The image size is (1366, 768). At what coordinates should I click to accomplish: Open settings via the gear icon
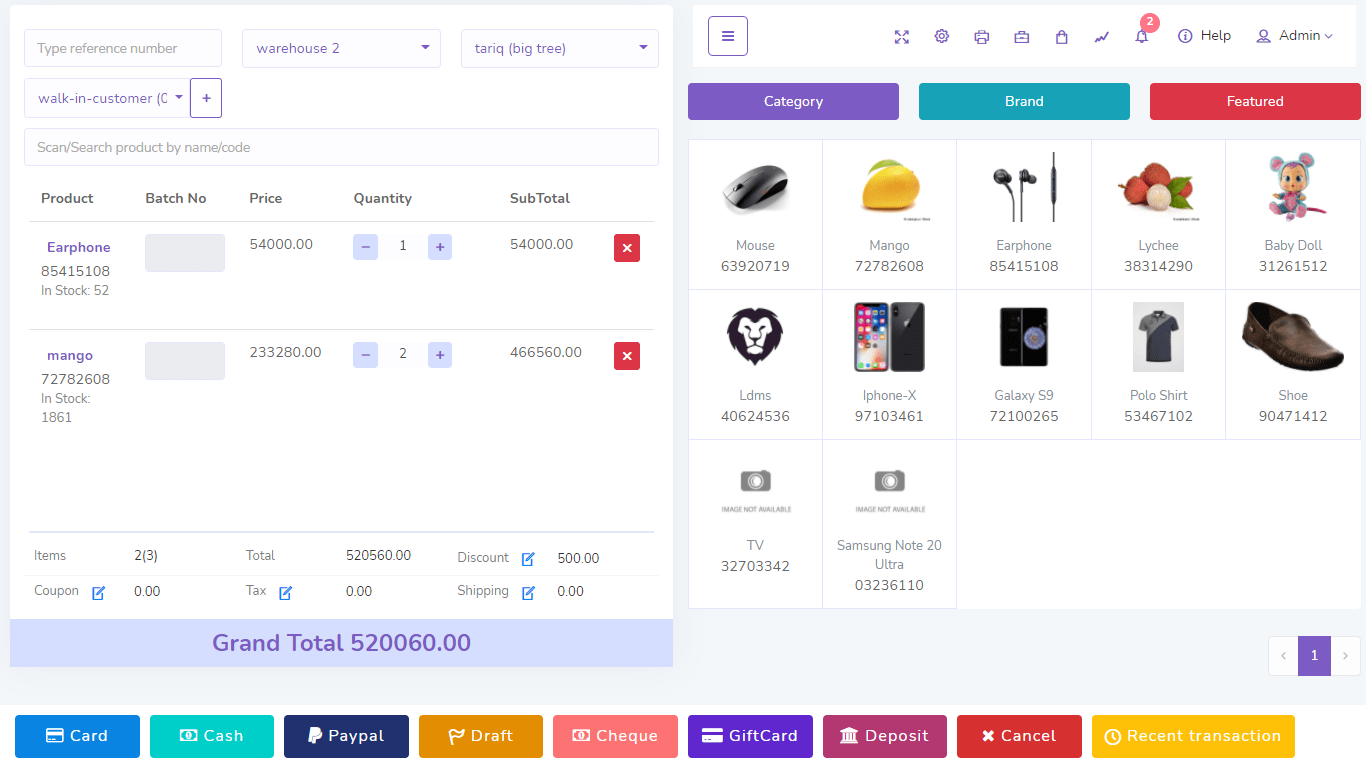[x=941, y=37]
